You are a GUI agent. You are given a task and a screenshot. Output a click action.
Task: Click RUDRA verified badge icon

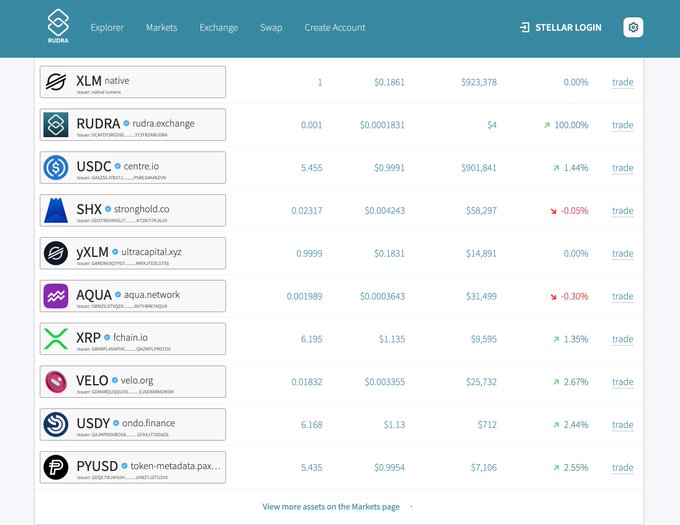[126, 124]
